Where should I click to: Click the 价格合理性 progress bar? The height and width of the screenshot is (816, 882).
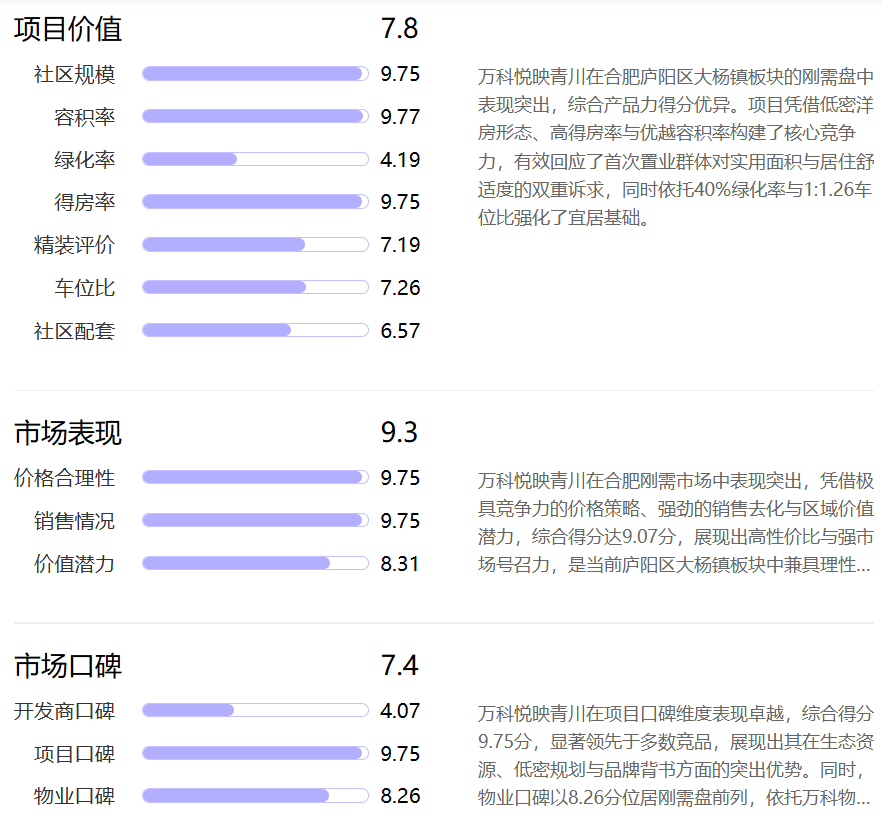(255, 477)
